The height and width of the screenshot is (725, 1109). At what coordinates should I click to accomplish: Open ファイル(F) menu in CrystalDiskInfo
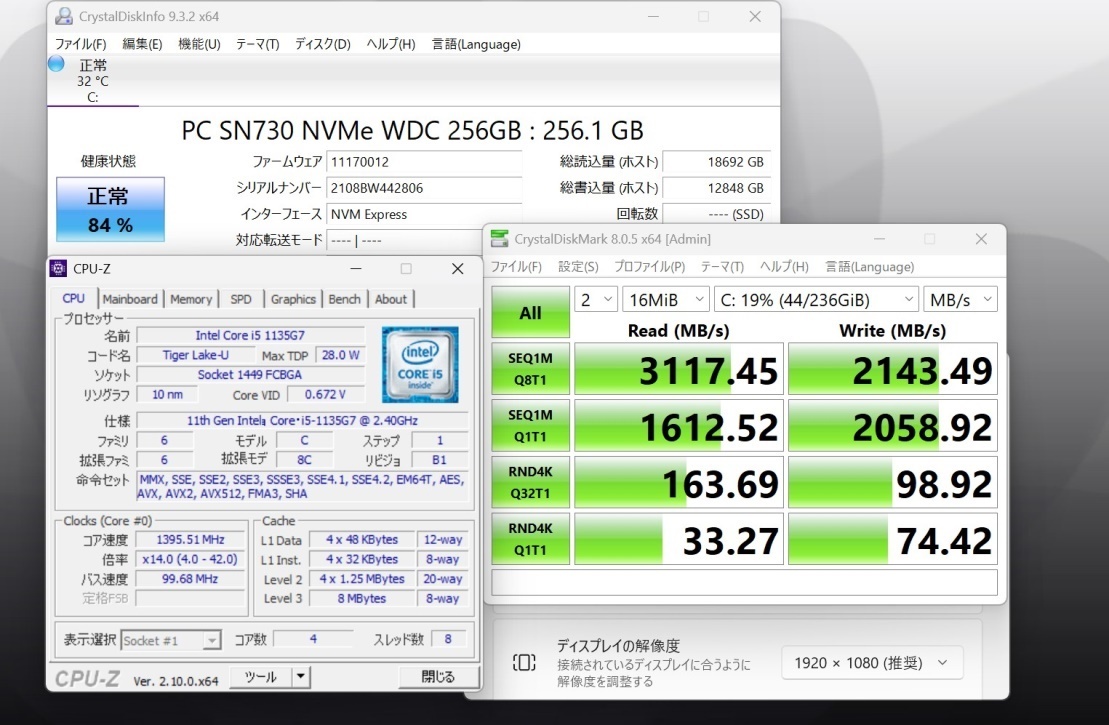[81, 44]
